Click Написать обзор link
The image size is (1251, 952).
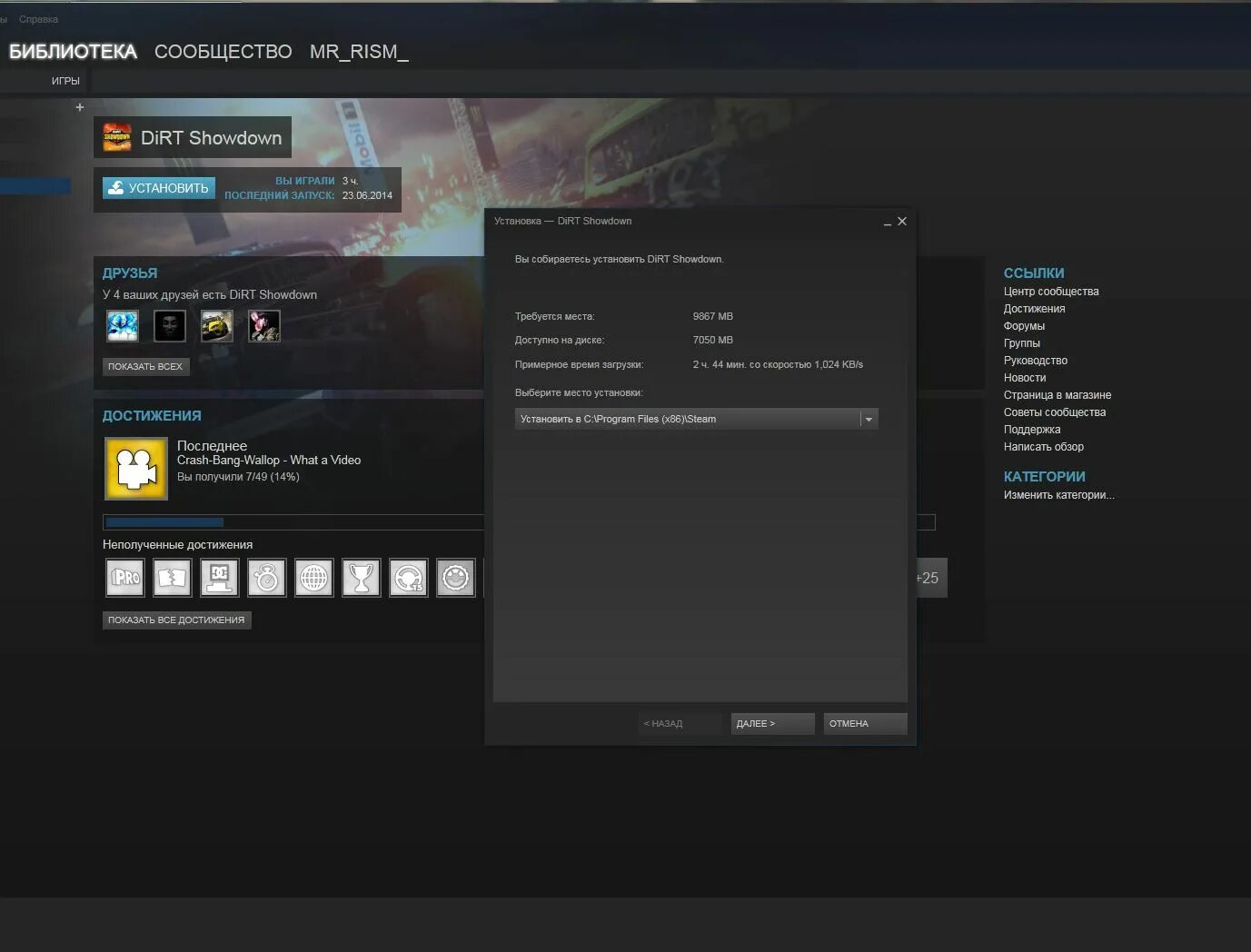pos(1044,447)
